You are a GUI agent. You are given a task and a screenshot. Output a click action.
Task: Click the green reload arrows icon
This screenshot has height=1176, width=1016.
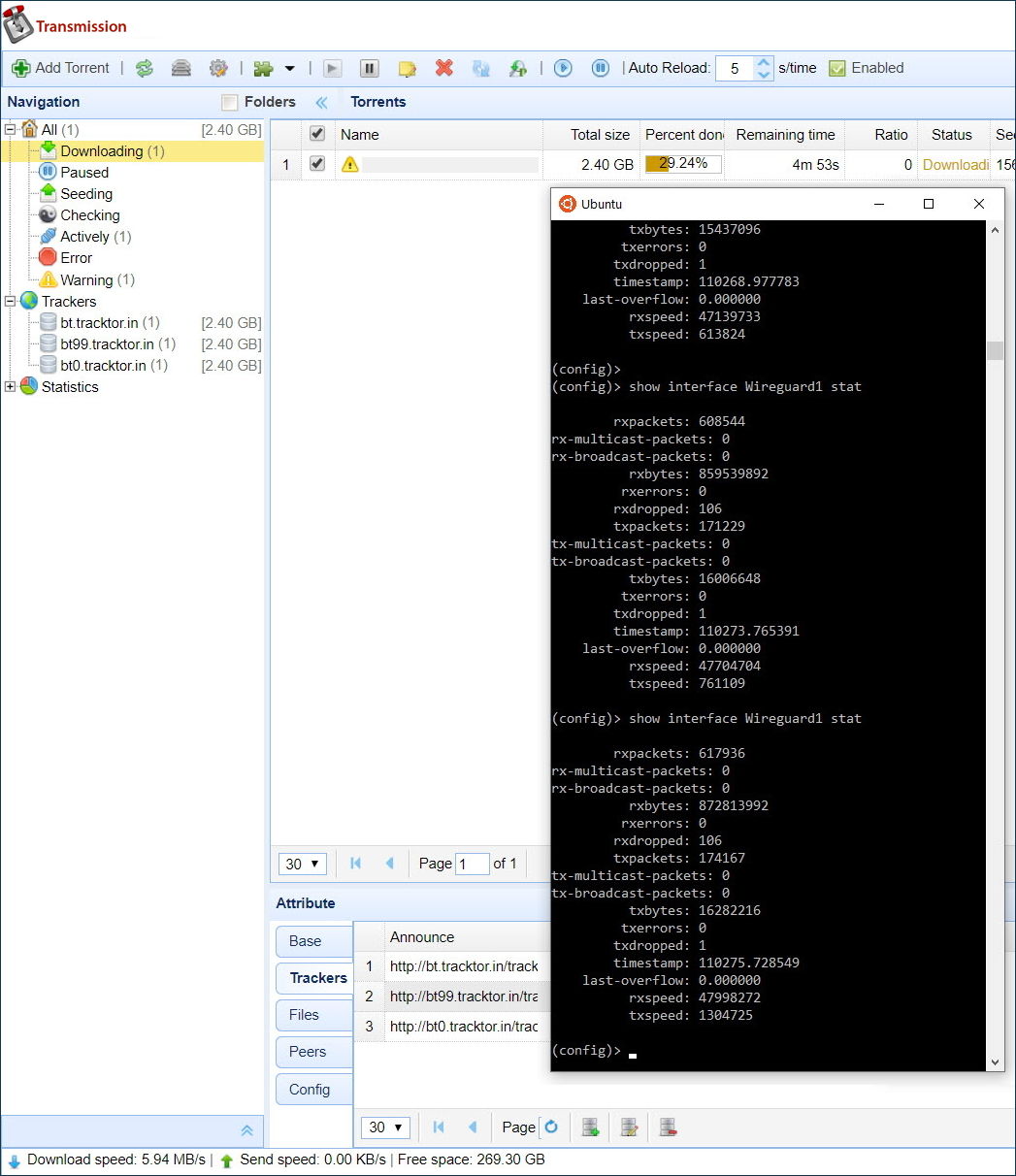pos(144,68)
